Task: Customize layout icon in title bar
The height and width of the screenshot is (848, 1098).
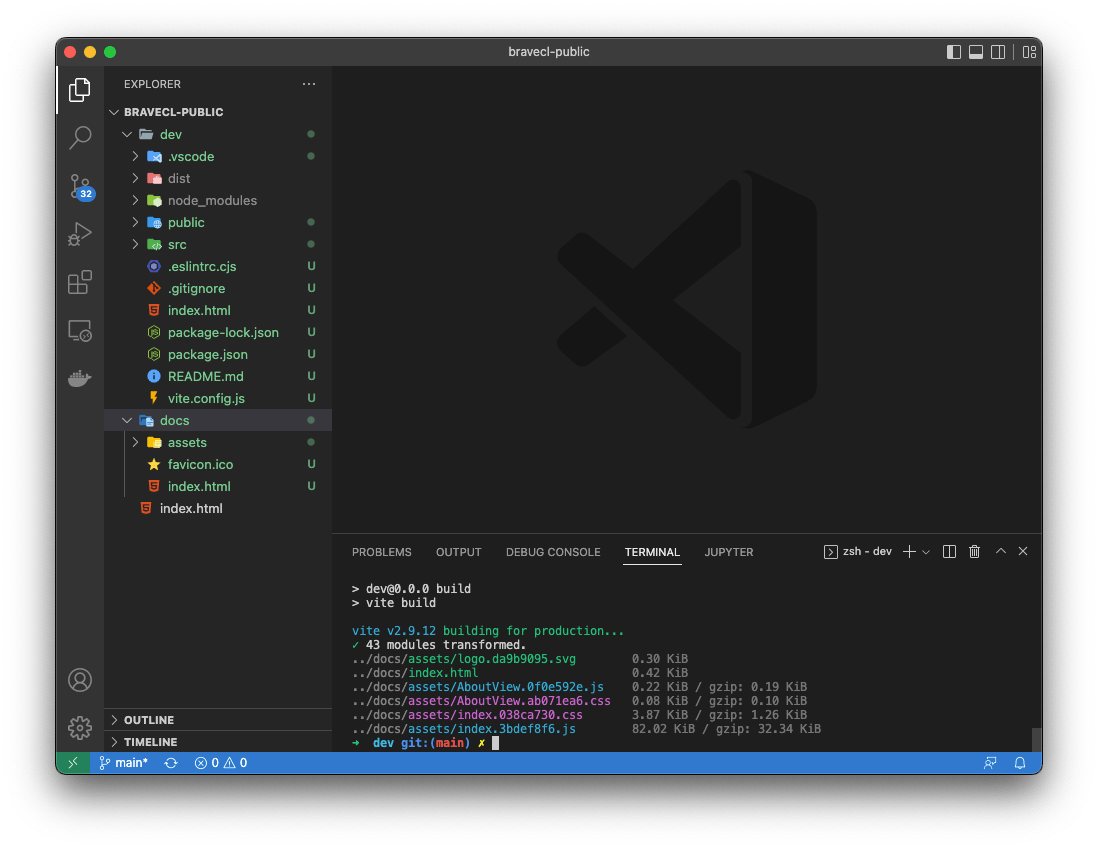Action: coord(1029,52)
